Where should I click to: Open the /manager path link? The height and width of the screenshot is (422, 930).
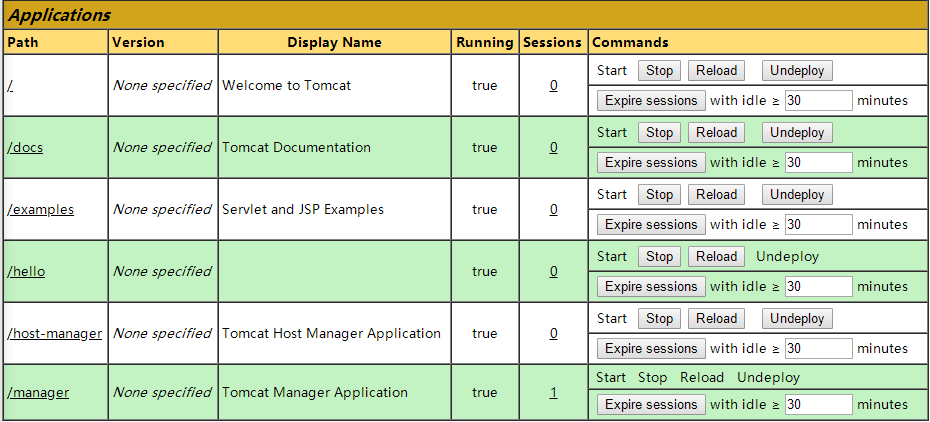point(38,392)
